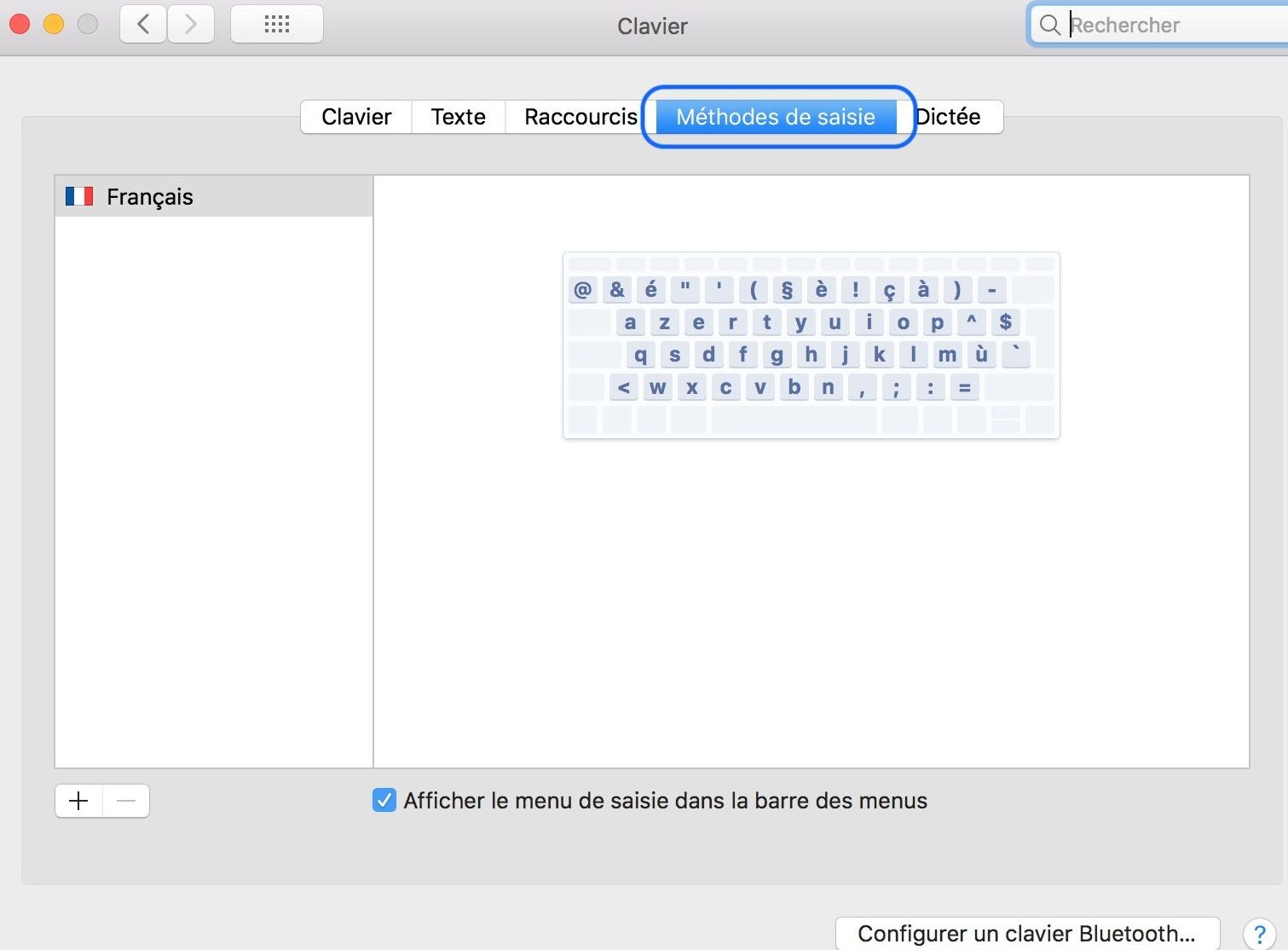
Task: Click the forward arrow in the toolbar
Action: (190, 25)
